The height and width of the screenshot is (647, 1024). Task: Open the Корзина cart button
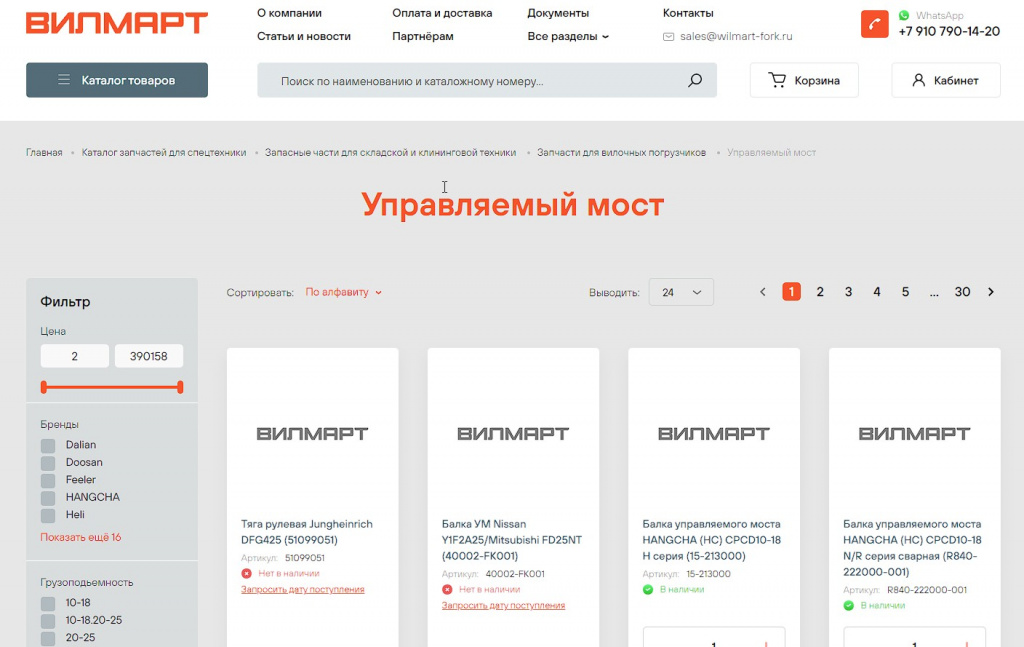[804, 80]
